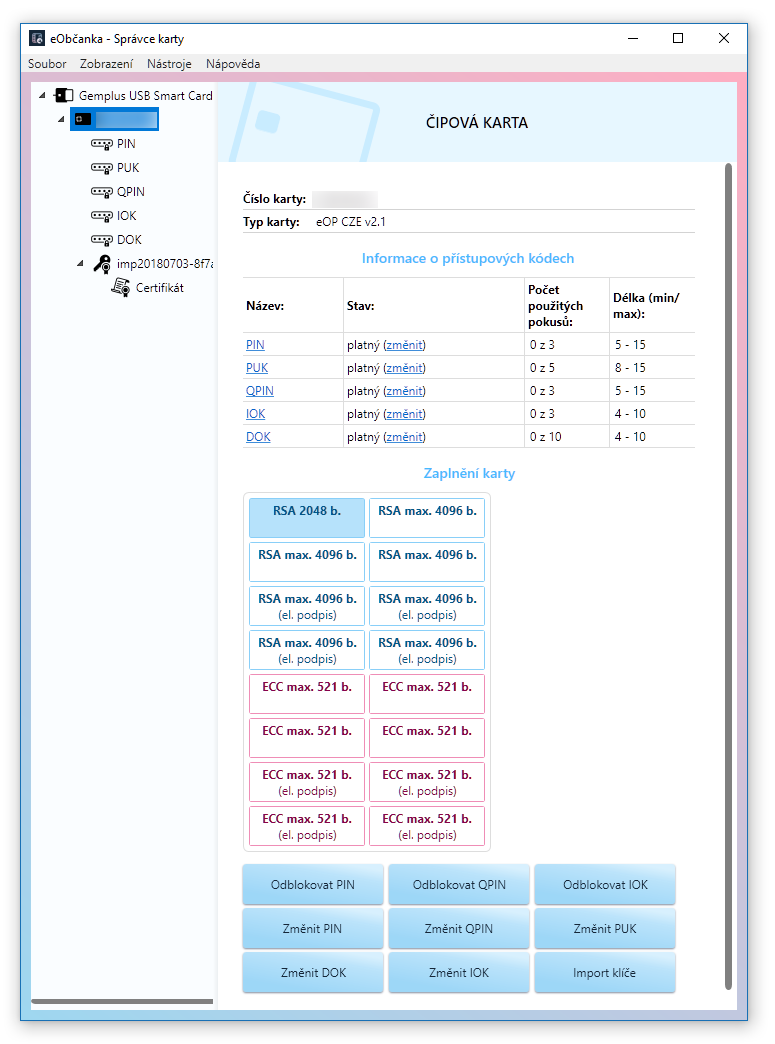
Task: Open the Zobrazení menu
Action: point(107,64)
